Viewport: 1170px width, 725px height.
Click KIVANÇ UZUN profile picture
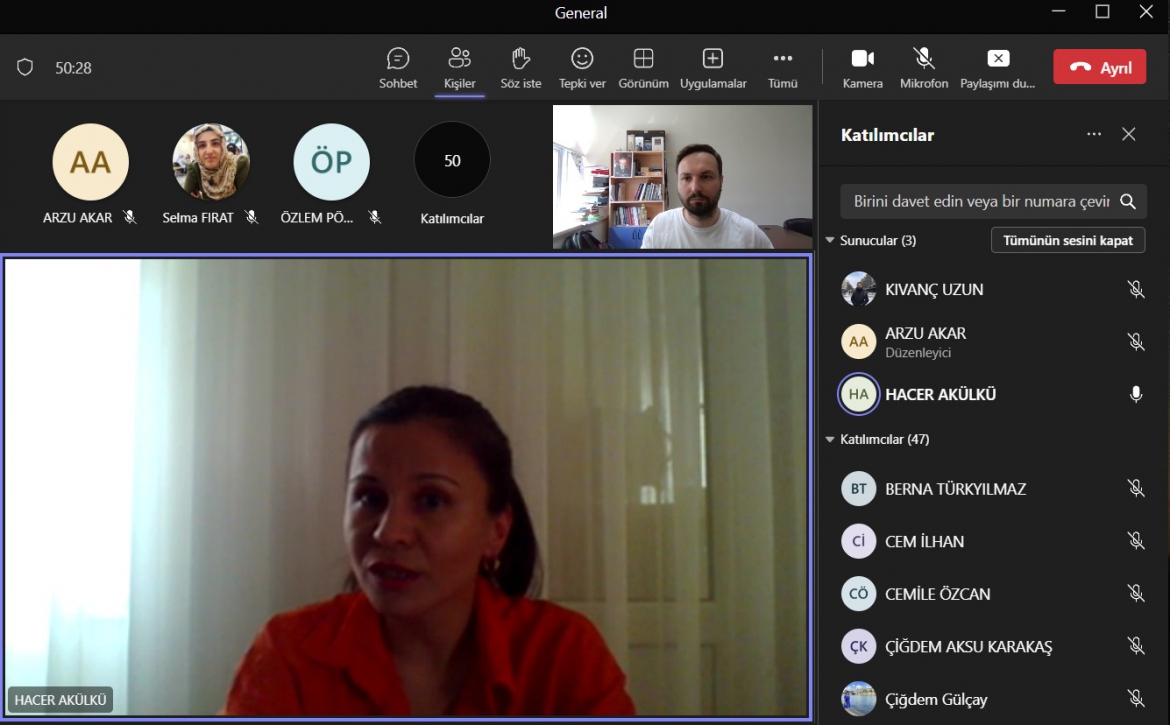(x=858, y=289)
